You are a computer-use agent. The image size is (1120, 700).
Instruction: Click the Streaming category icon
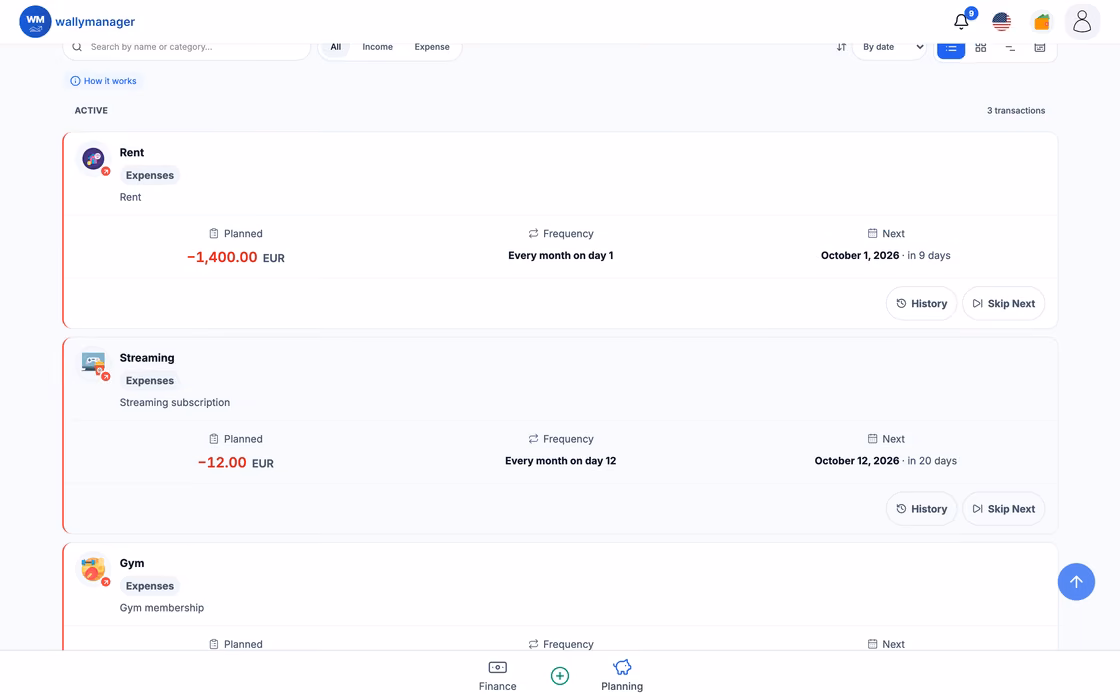click(94, 364)
